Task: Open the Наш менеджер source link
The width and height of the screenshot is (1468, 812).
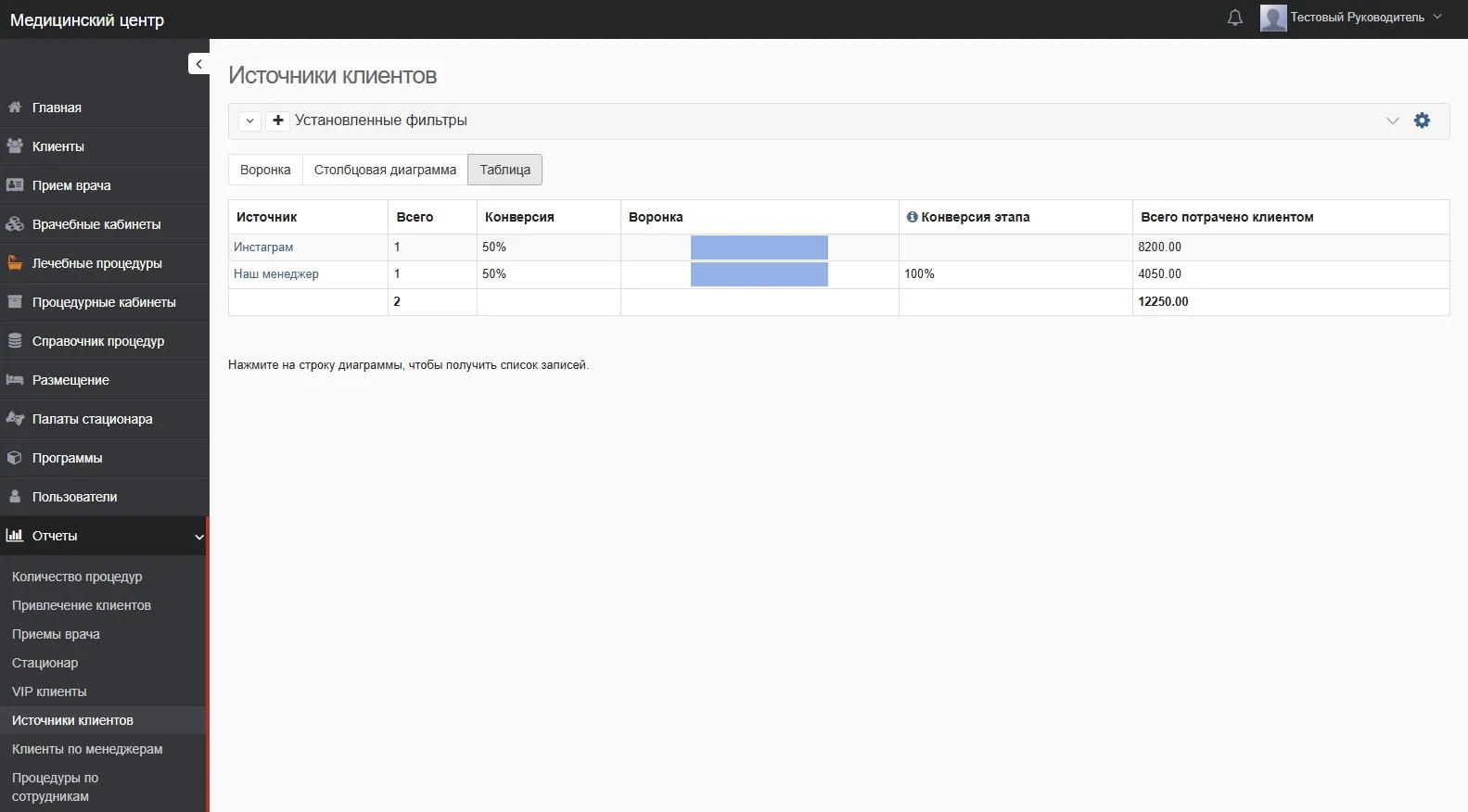Action: point(275,274)
